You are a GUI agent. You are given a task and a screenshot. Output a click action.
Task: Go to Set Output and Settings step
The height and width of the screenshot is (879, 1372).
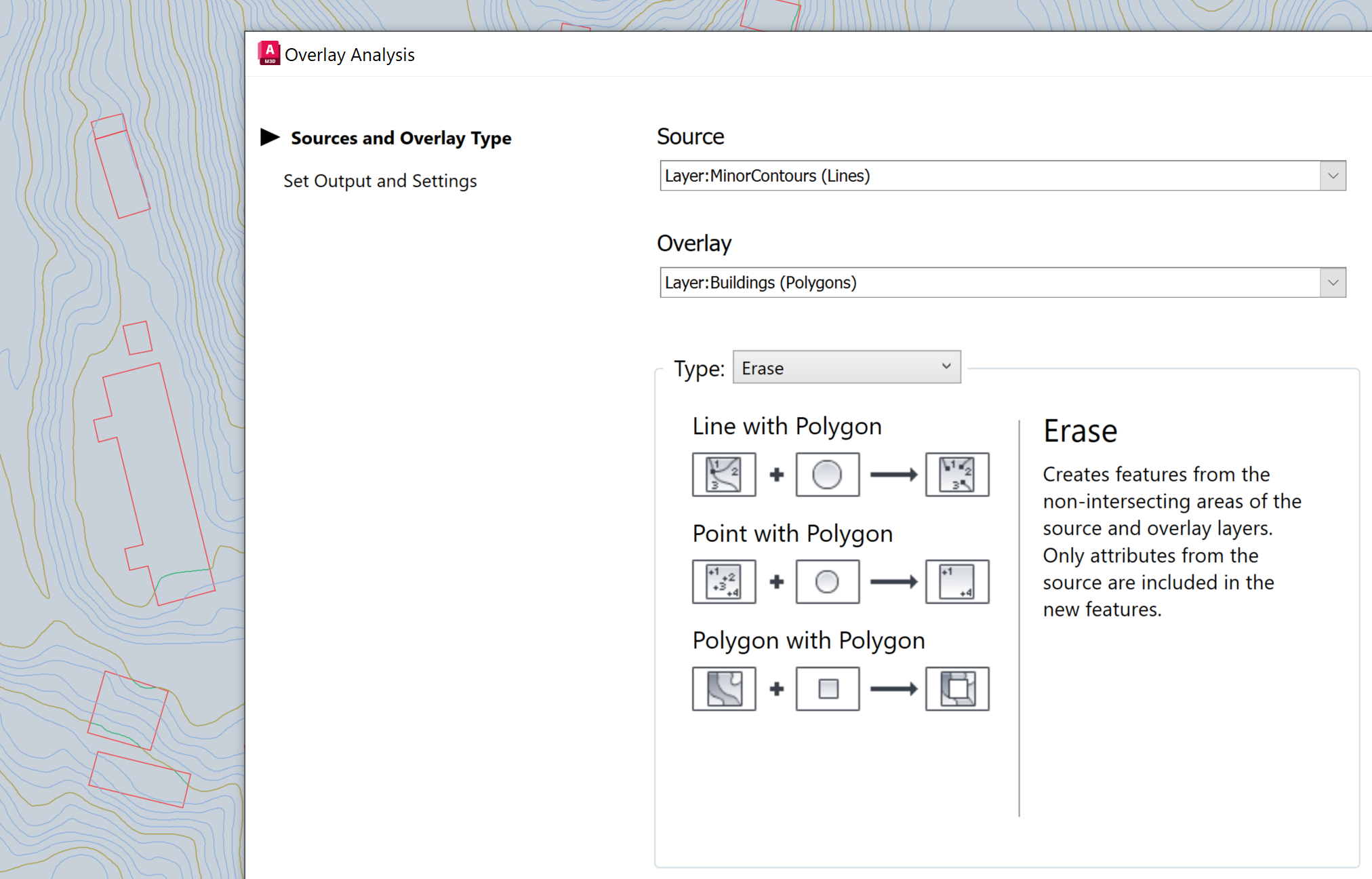[x=380, y=181]
